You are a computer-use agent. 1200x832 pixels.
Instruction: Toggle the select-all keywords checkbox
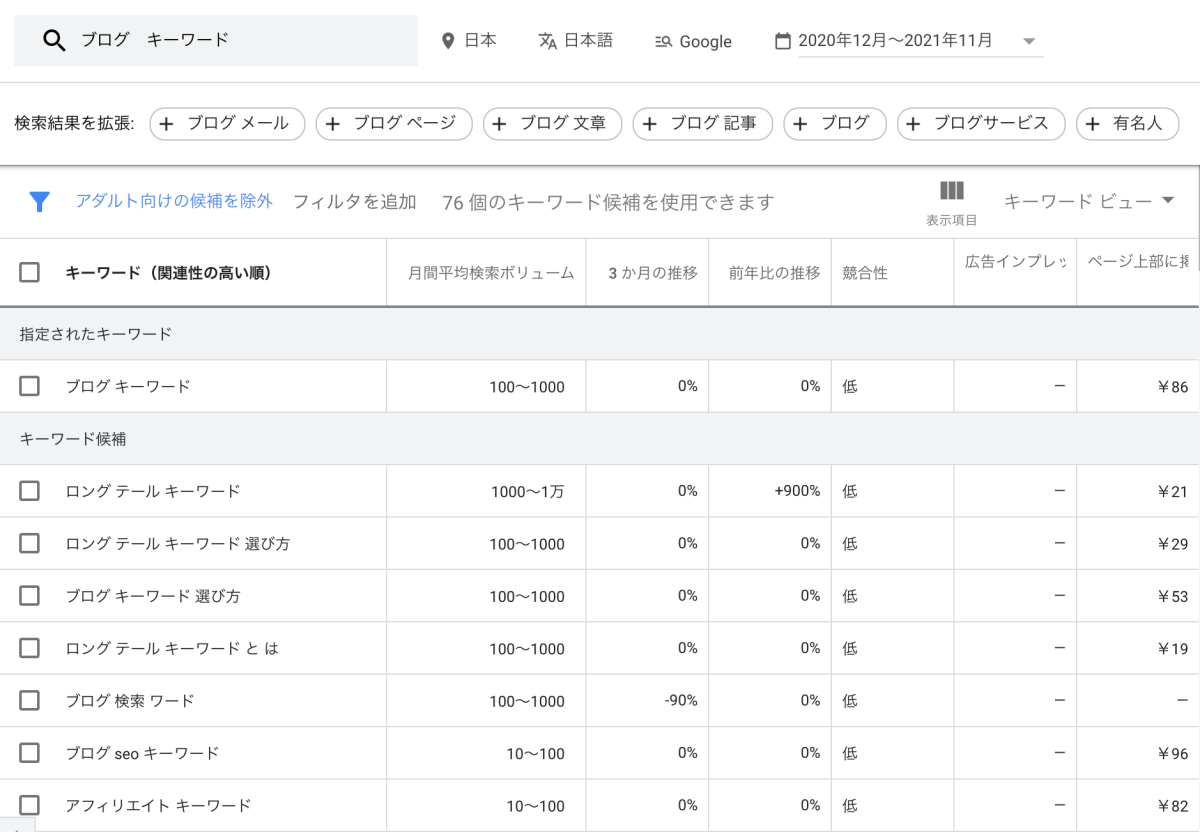coord(30,272)
